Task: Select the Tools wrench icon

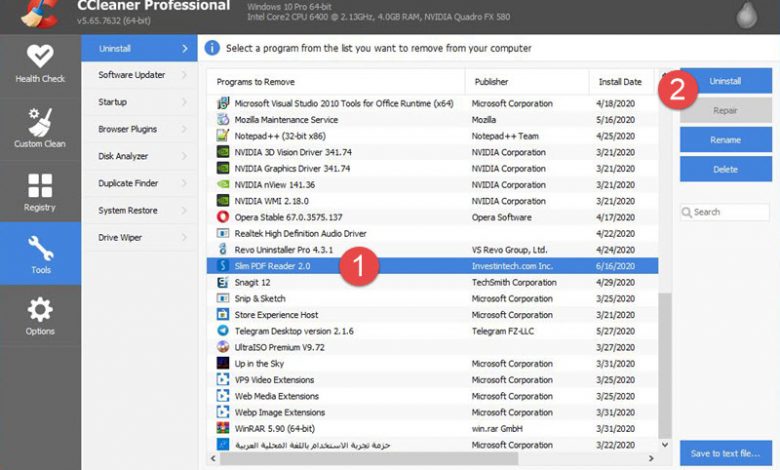Action: pos(41,248)
